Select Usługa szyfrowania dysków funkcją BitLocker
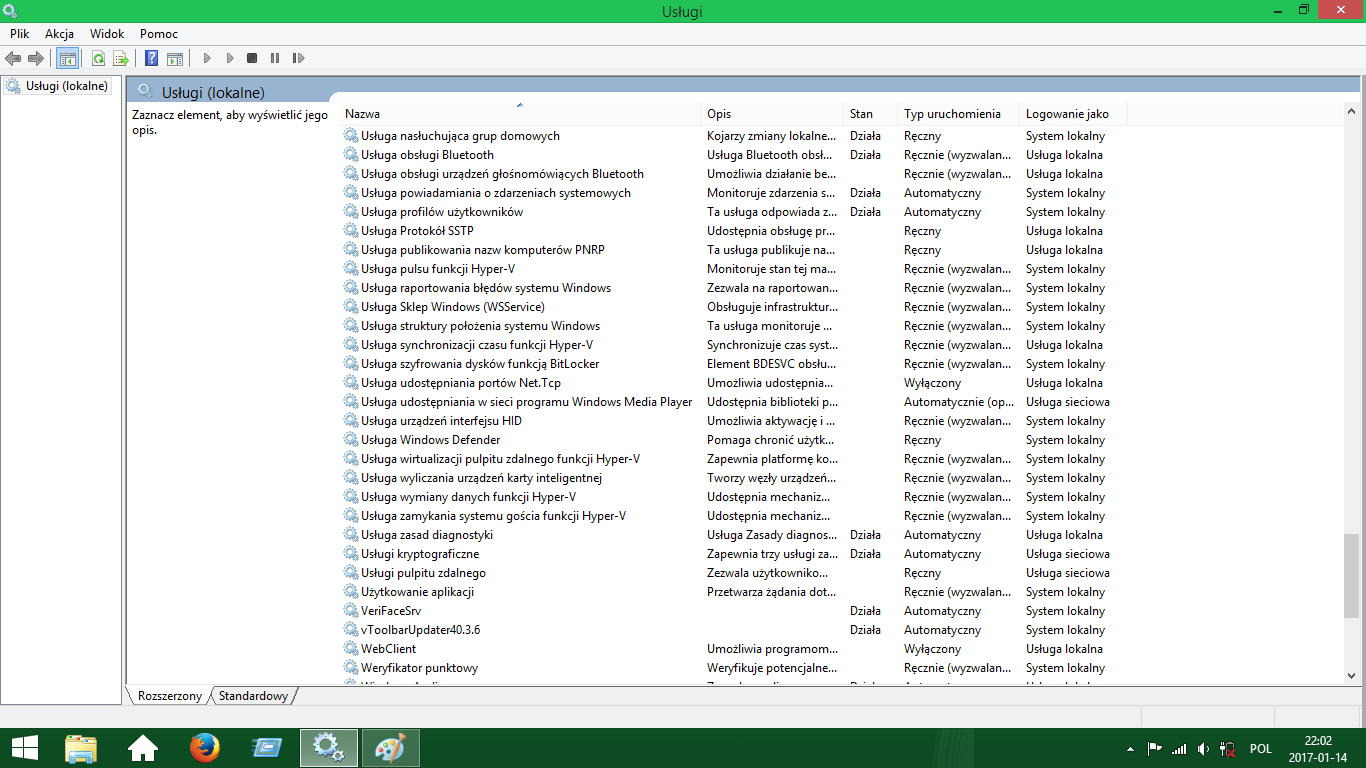Image resolution: width=1366 pixels, height=768 pixels. [x=735, y=364]
